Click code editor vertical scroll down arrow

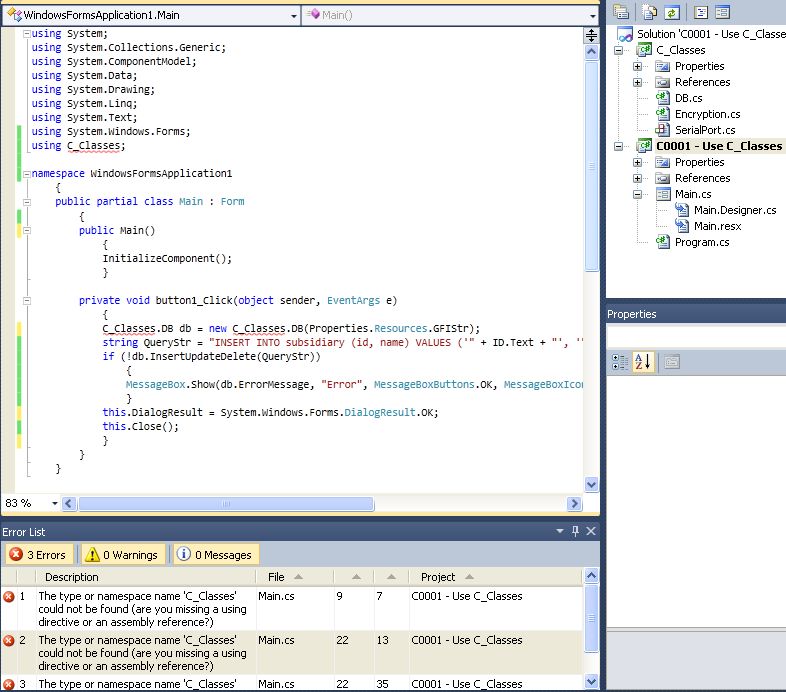coord(592,484)
